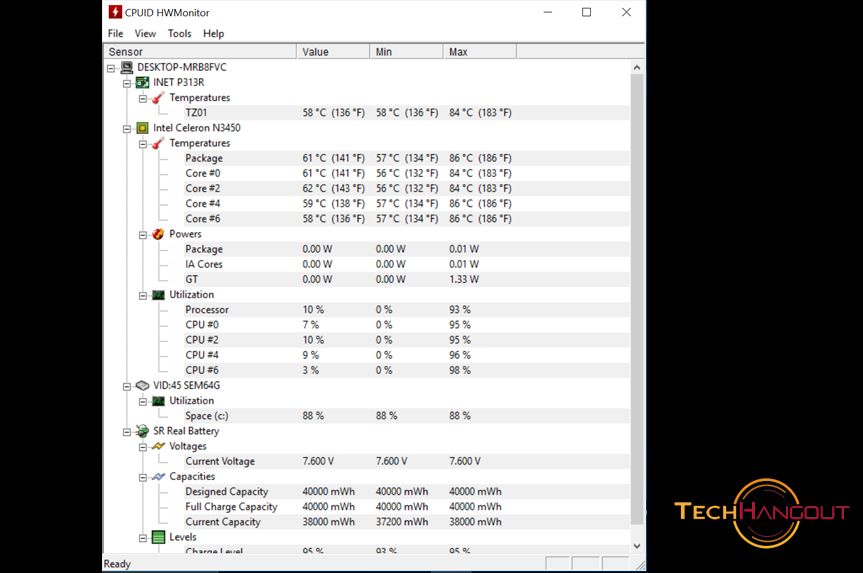Screen dimensions: 863x573
Task: Collapse Temperatures under INET P313R
Action: 143,99
